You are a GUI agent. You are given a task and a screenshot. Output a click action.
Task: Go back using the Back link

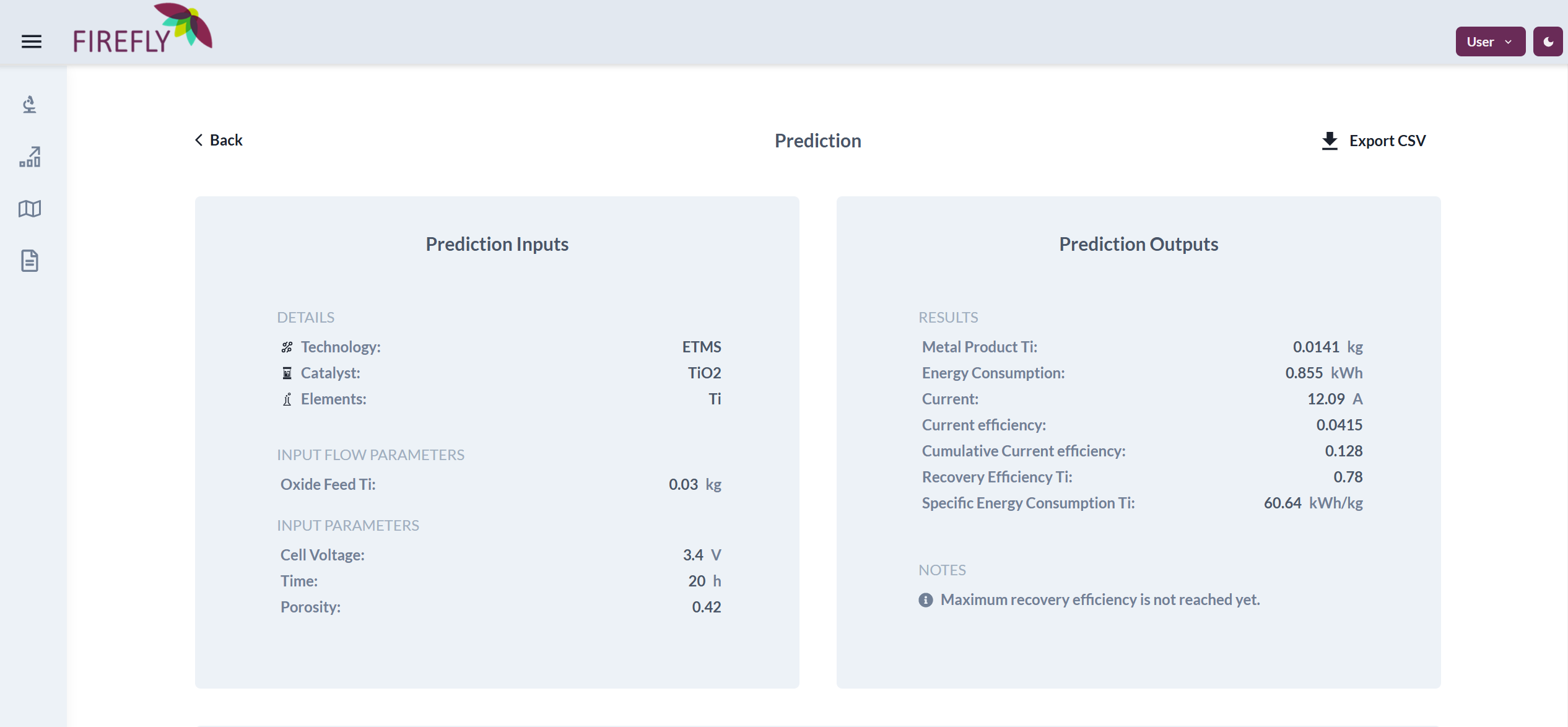[226, 140]
